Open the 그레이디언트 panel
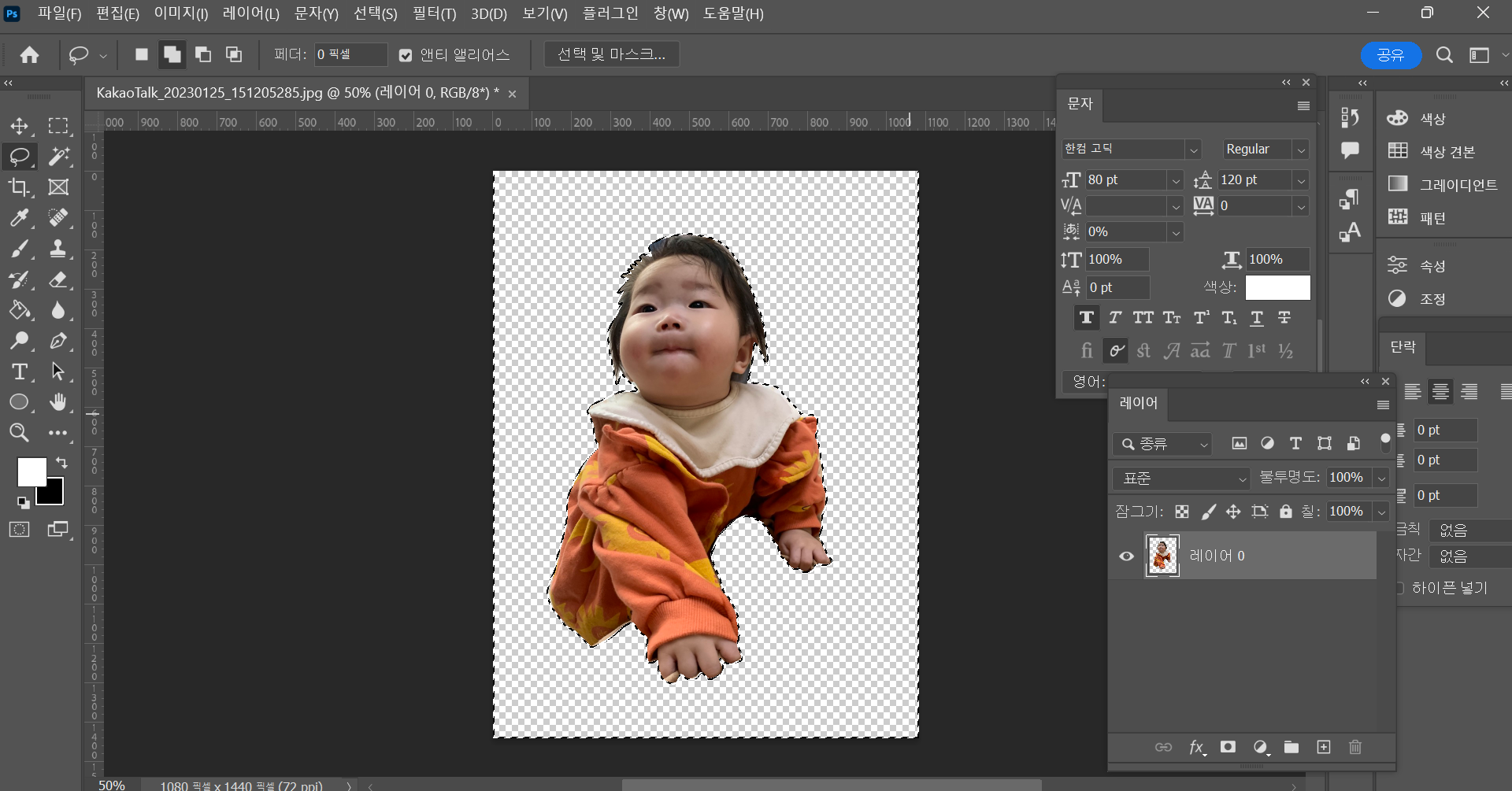Viewport: 1512px width, 791px height. coord(1443,185)
